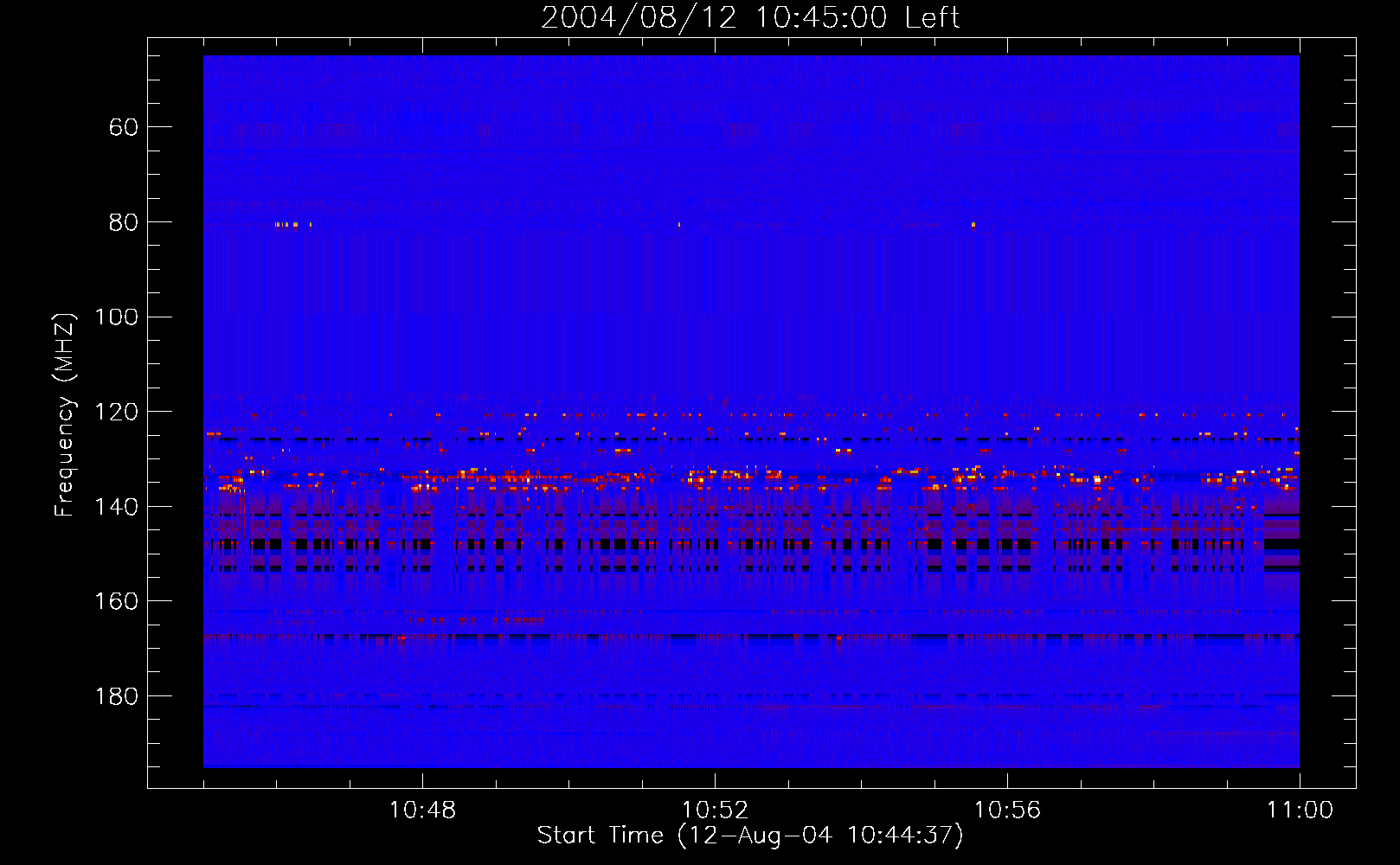Click the 80 MHz frequency tick label
The image size is (1400, 865).
click(124, 222)
